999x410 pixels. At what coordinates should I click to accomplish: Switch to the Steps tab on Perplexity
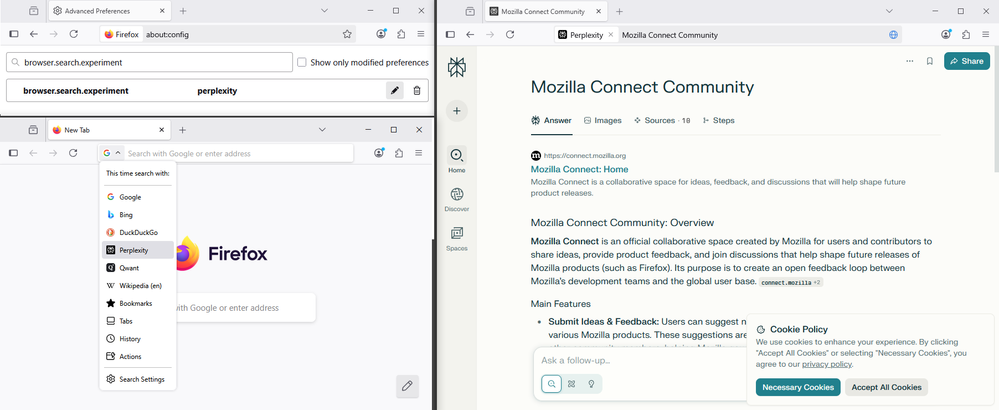[x=718, y=120]
